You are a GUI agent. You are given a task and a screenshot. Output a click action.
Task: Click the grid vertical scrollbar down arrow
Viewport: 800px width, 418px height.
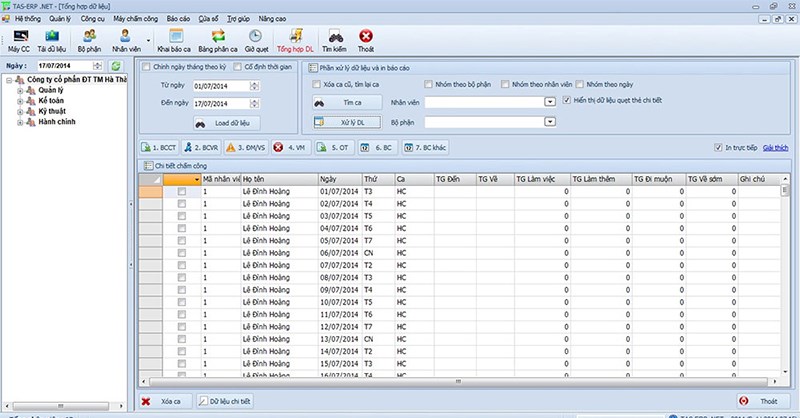coord(785,372)
